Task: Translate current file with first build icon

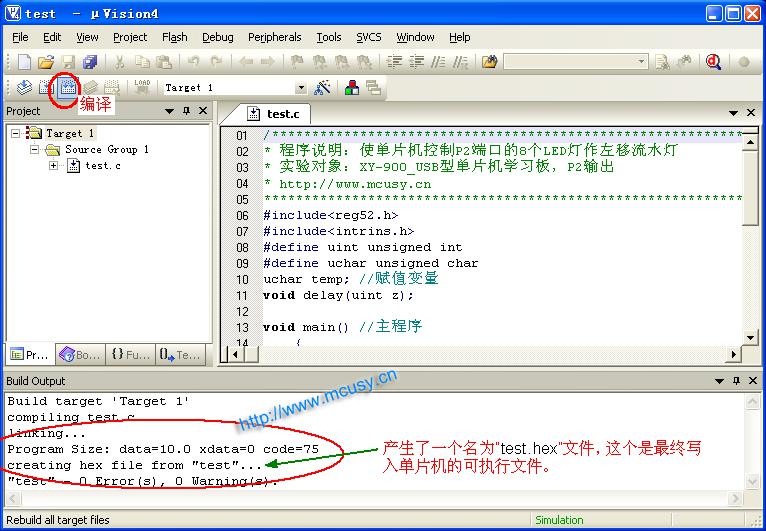Action: tap(24, 87)
